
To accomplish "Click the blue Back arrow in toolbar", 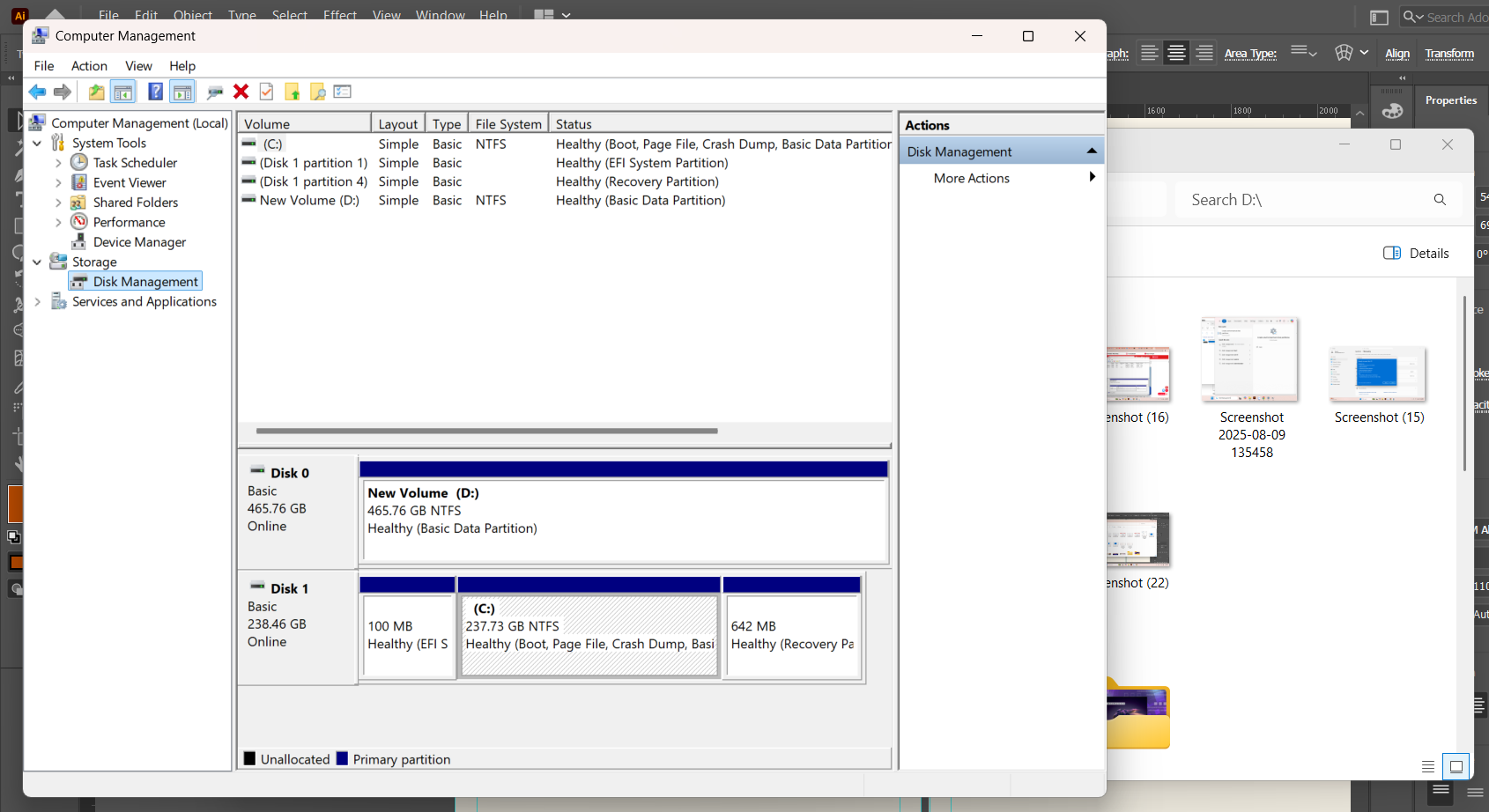I will pos(37,92).
